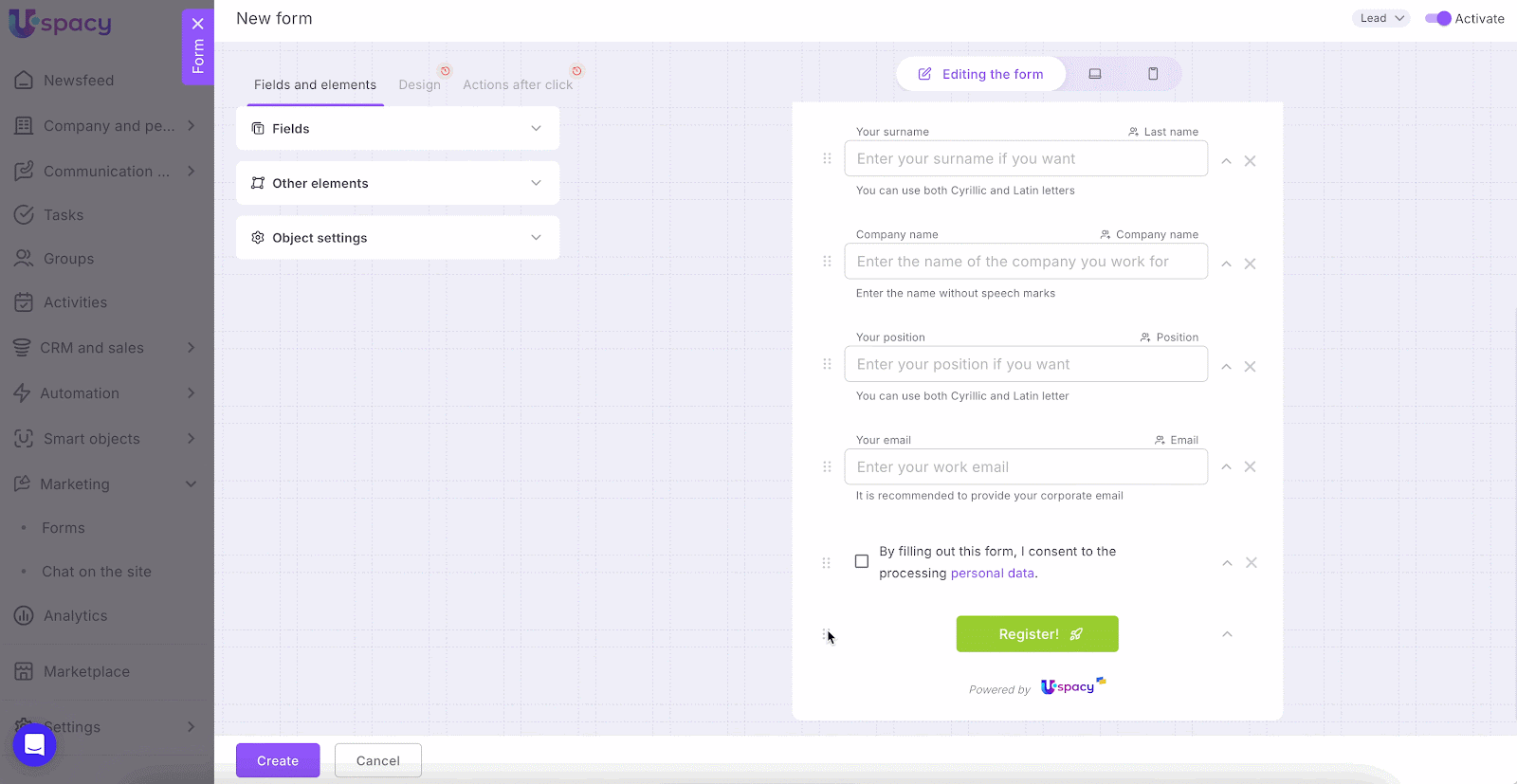Open Chat on the site under Marketing
The width and height of the screenshot is (1517, 784).
97,572
